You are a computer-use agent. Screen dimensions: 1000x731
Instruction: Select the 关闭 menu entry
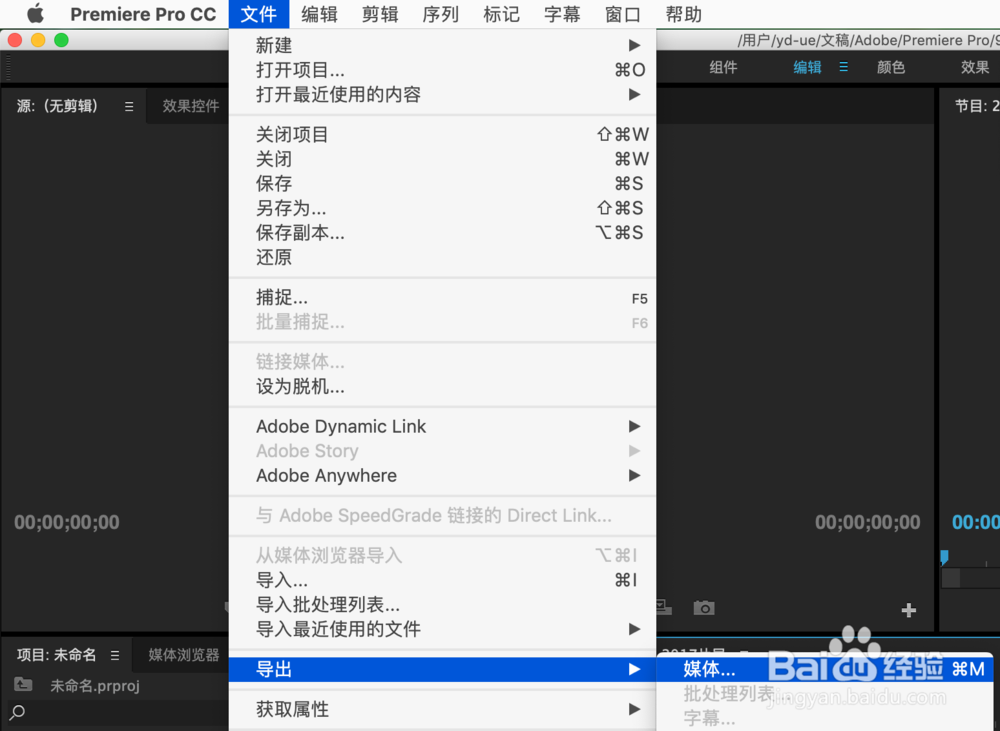(x=442, y=159)
